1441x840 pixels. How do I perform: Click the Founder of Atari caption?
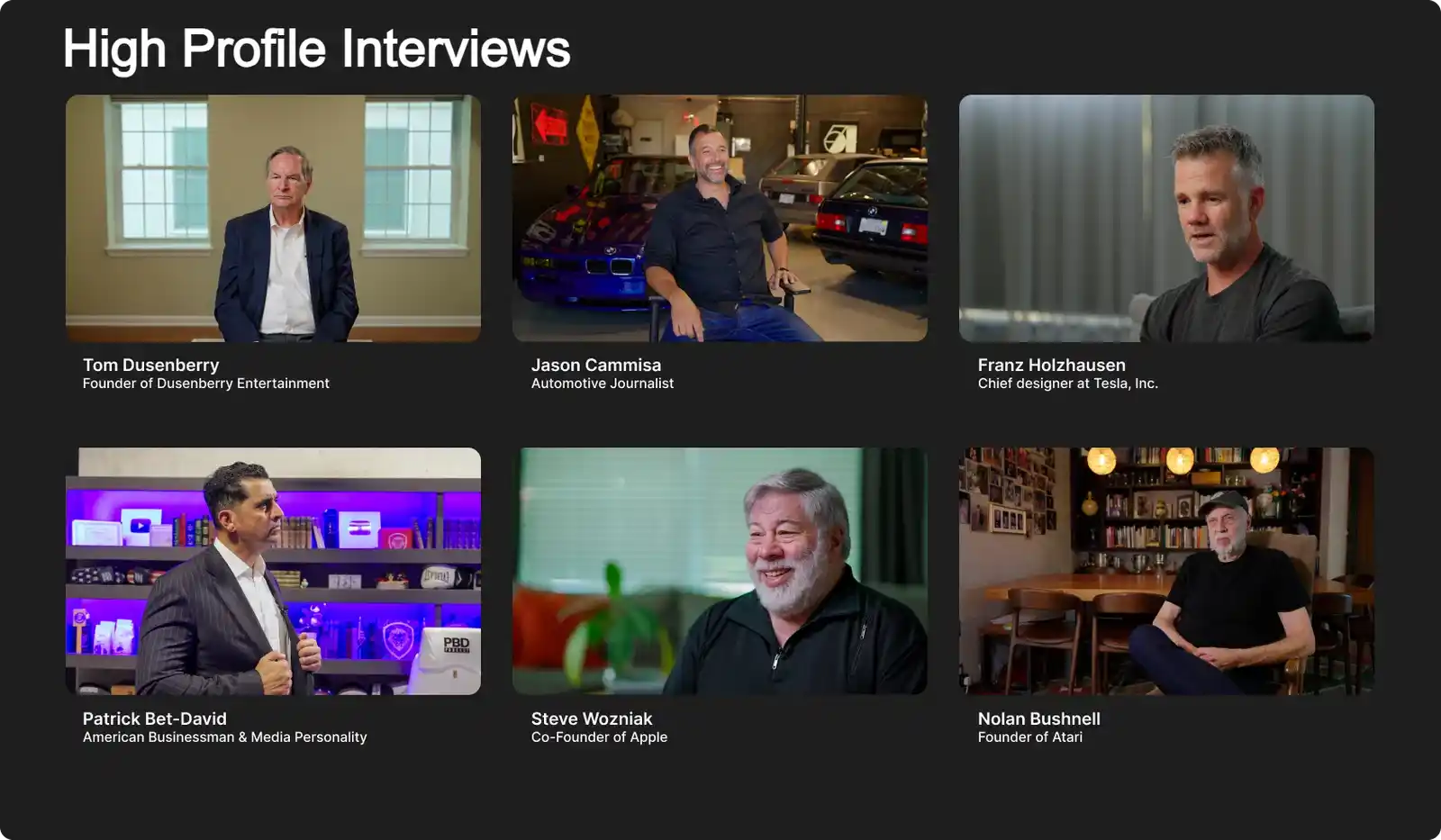pos(1029,737)
